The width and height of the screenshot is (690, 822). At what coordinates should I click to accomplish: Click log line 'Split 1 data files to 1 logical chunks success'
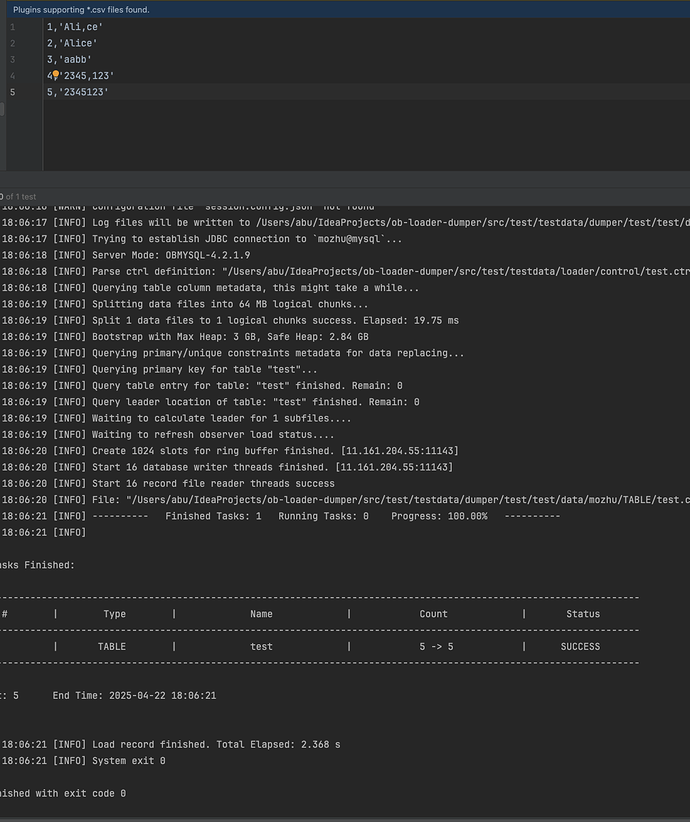(275, 320)
